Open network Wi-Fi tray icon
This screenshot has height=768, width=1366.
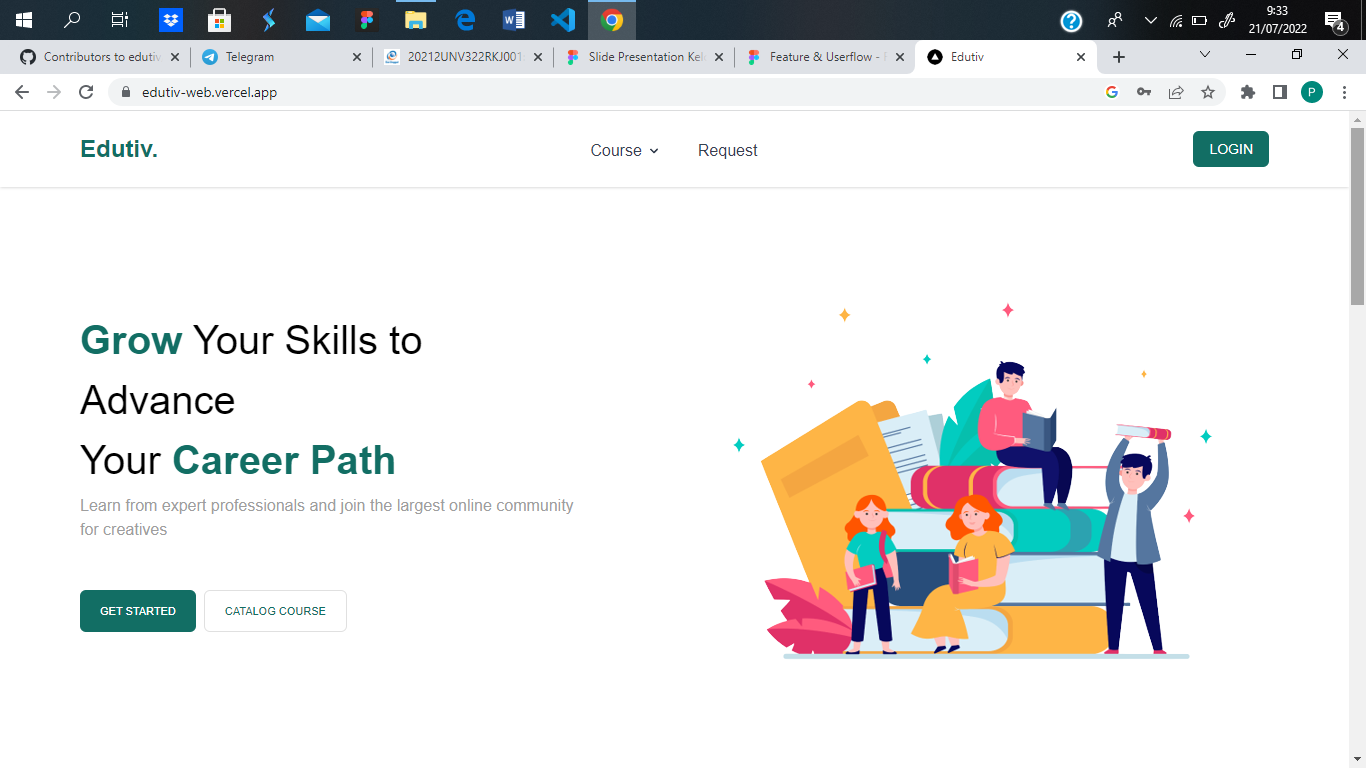pos(1176,20)
